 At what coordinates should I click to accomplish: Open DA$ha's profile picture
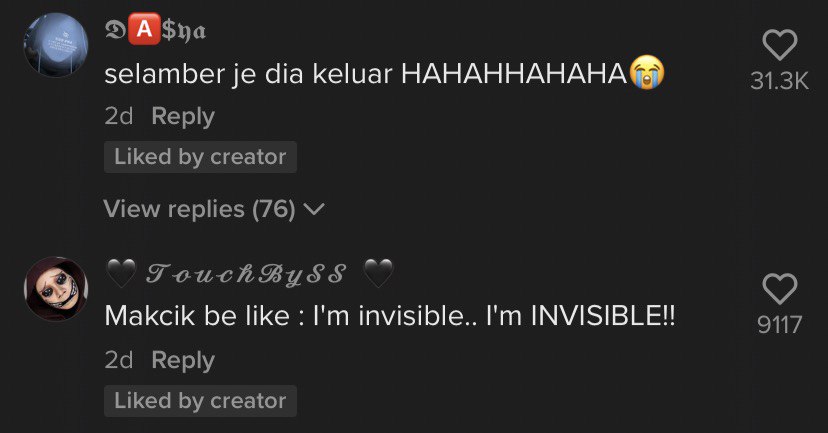tap(55, 45)
